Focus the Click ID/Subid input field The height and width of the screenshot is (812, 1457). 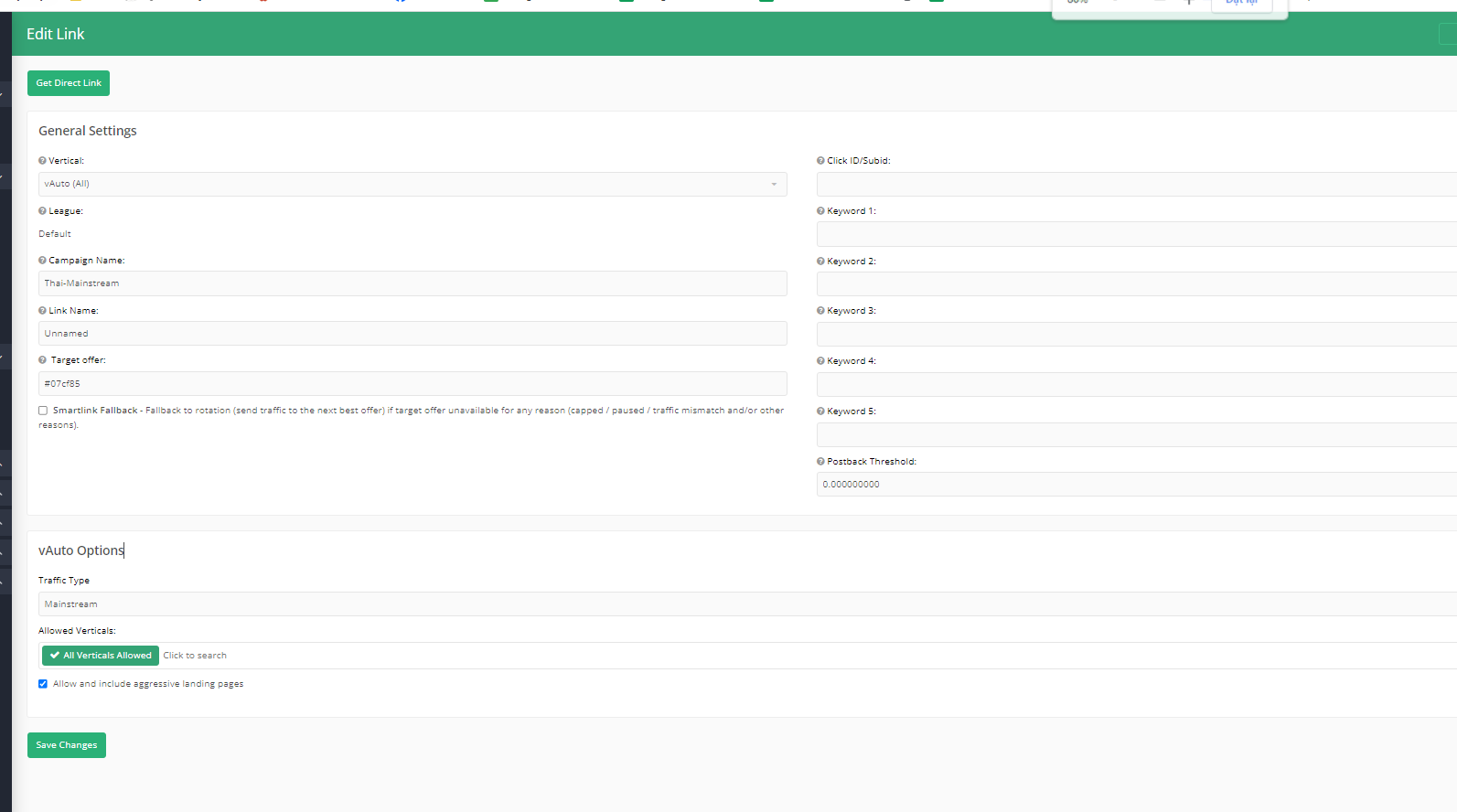pos(1137,184)
